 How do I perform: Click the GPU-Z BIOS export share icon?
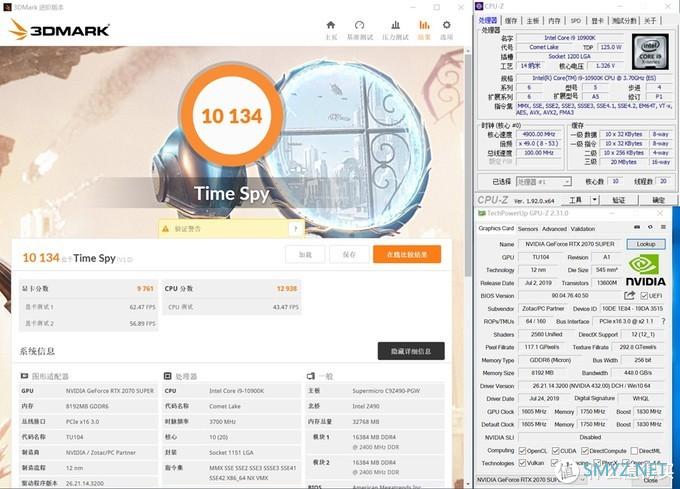[x=629, y=296]
